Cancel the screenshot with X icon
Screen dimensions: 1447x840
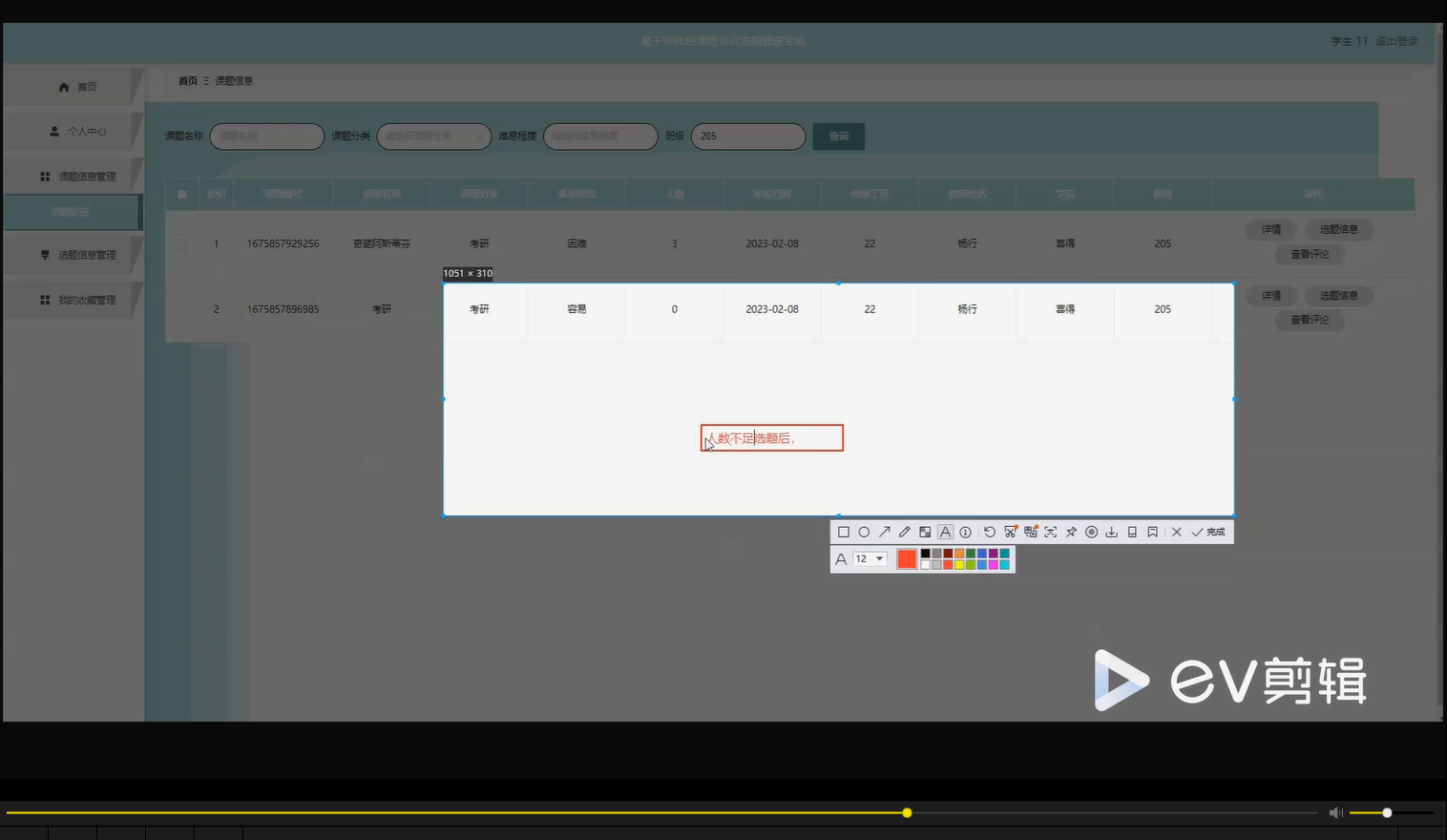click(1177, 532)
